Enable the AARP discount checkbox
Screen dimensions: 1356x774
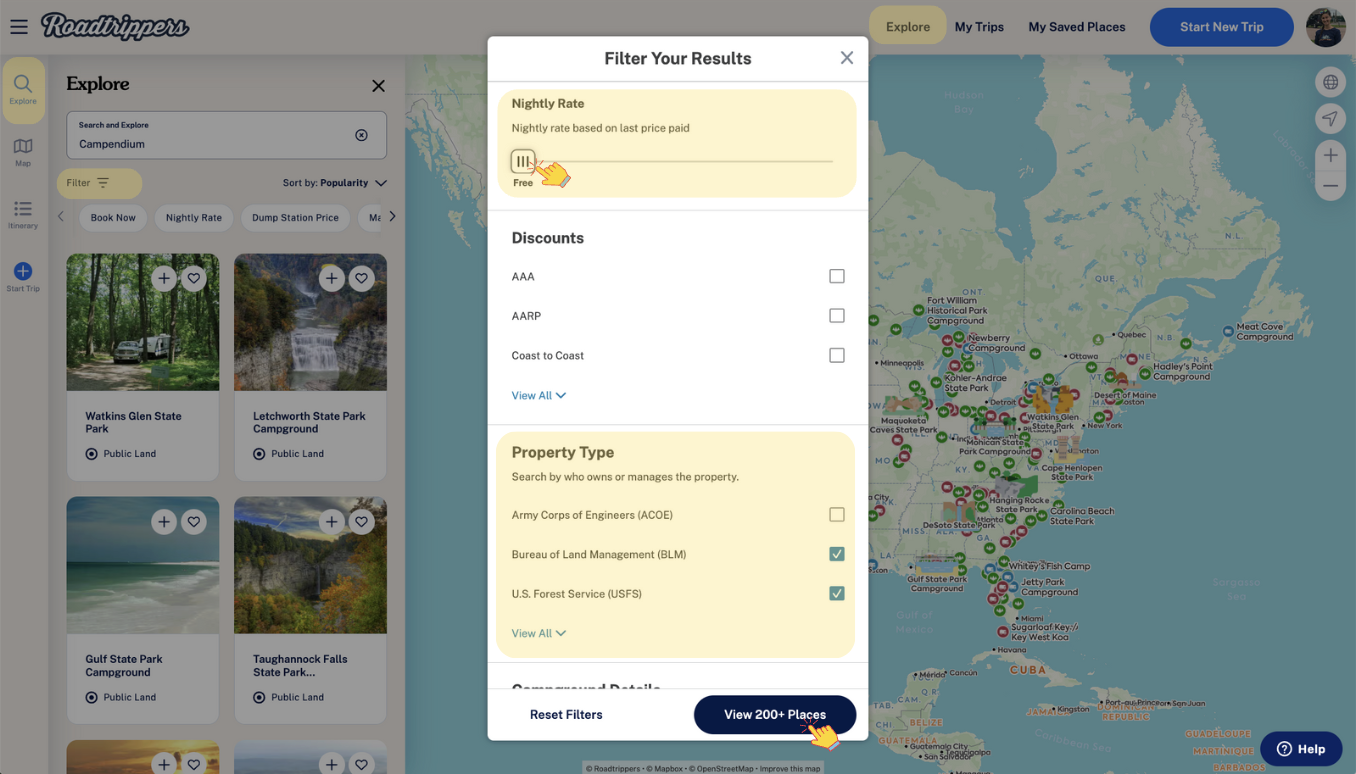click(837, 316)
